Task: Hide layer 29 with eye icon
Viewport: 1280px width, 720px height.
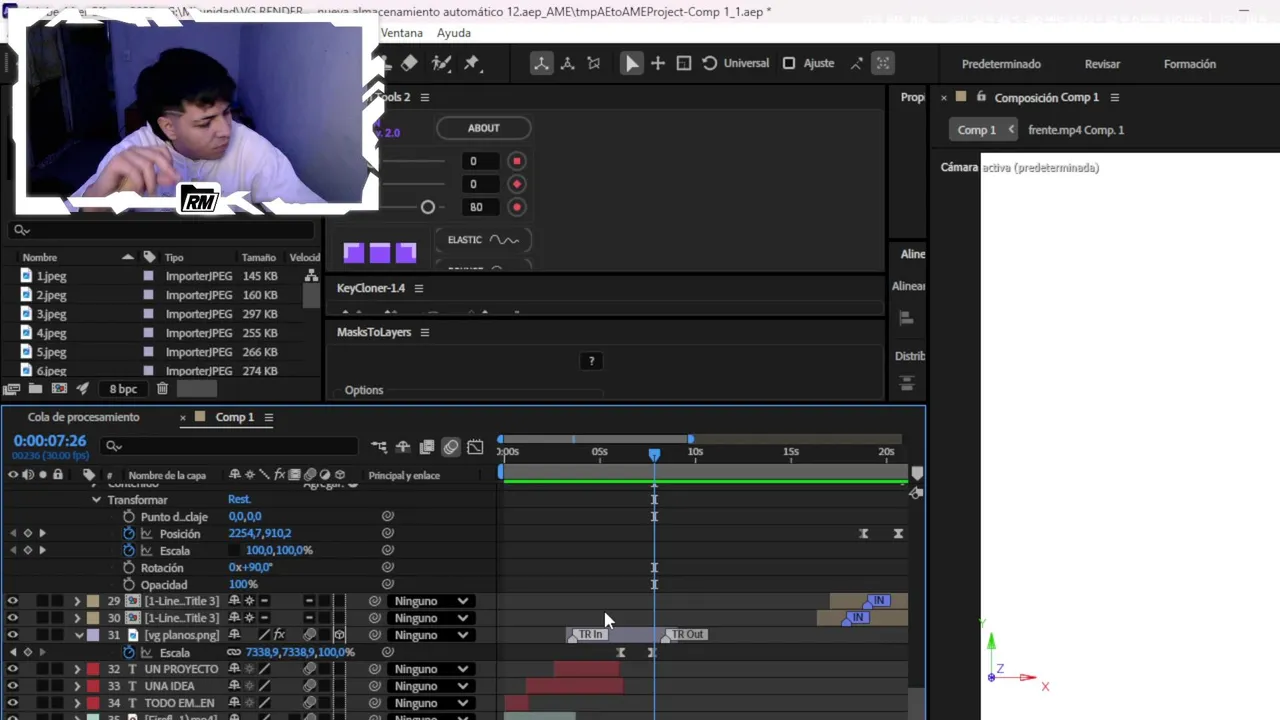Action: point(13,601)
